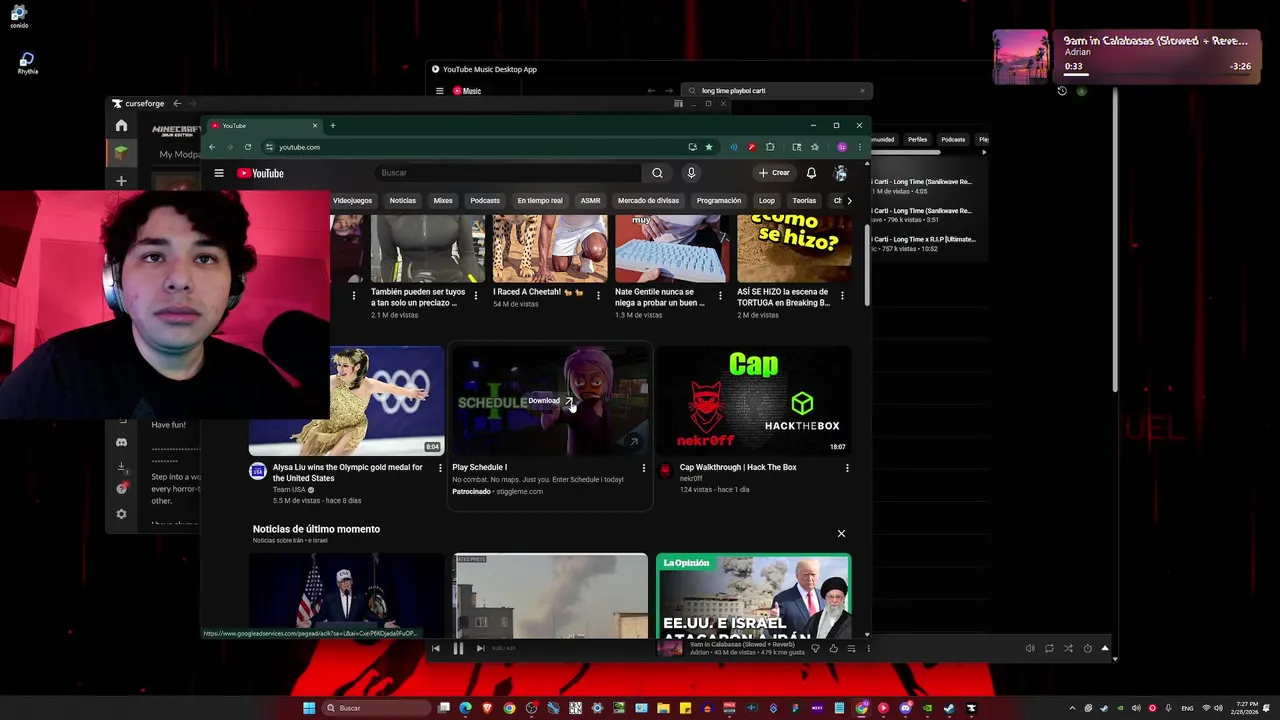
Task: Toggle shuffle in YouTube Music player
Action: [x=1068, y=648]
